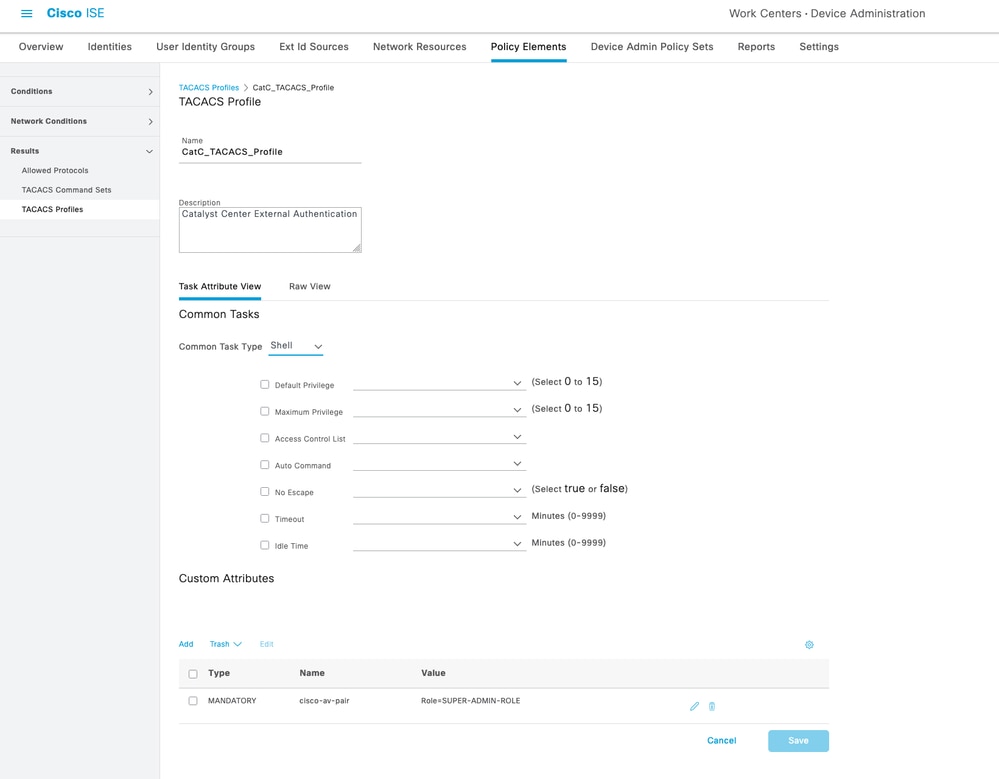Open the Settings tab
This screenshot has height=779, width=999.
(819, 46)
